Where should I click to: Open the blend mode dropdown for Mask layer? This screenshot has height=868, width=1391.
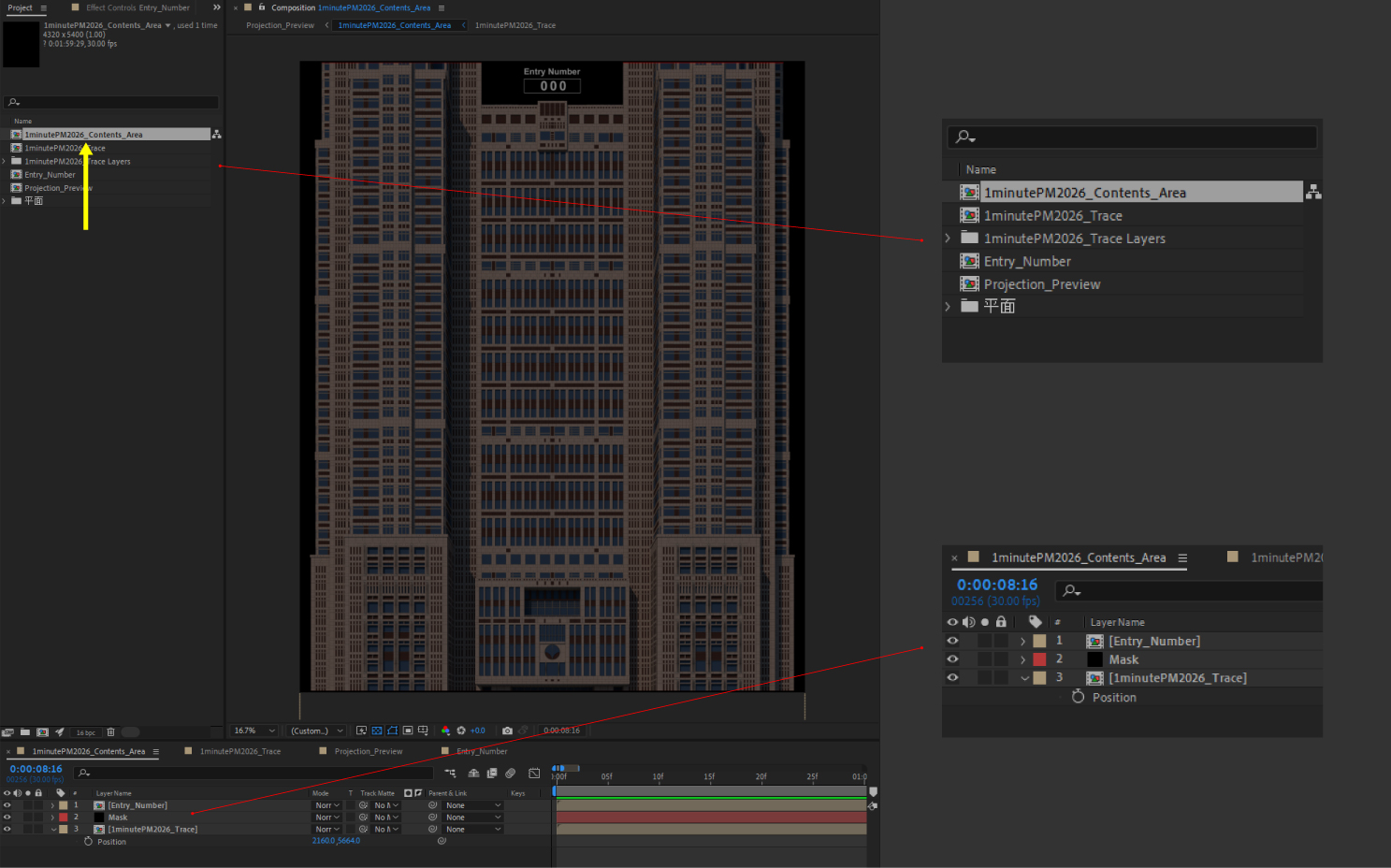(326, 817)
